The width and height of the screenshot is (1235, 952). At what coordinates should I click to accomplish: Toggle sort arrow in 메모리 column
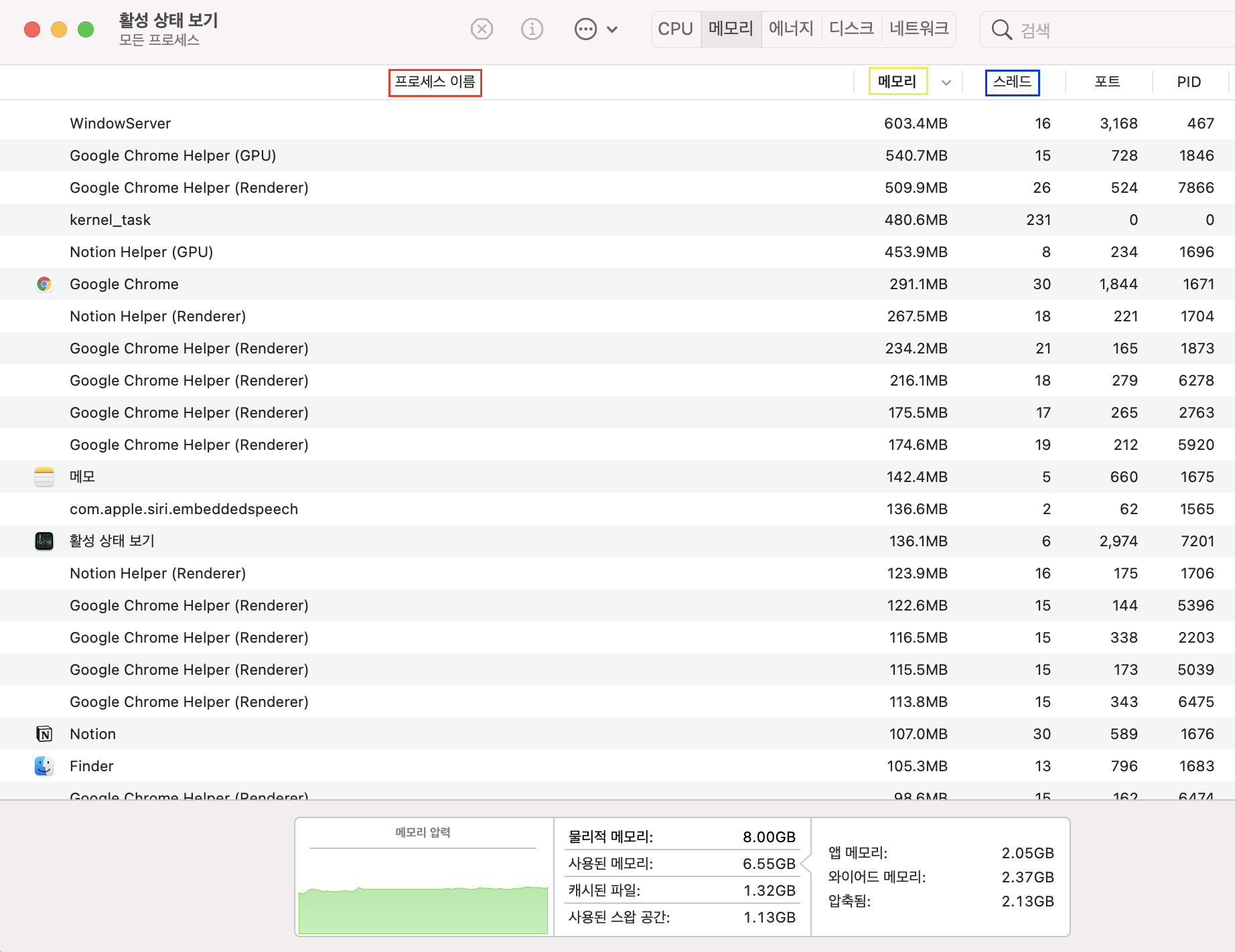click(x=946, y=82)
